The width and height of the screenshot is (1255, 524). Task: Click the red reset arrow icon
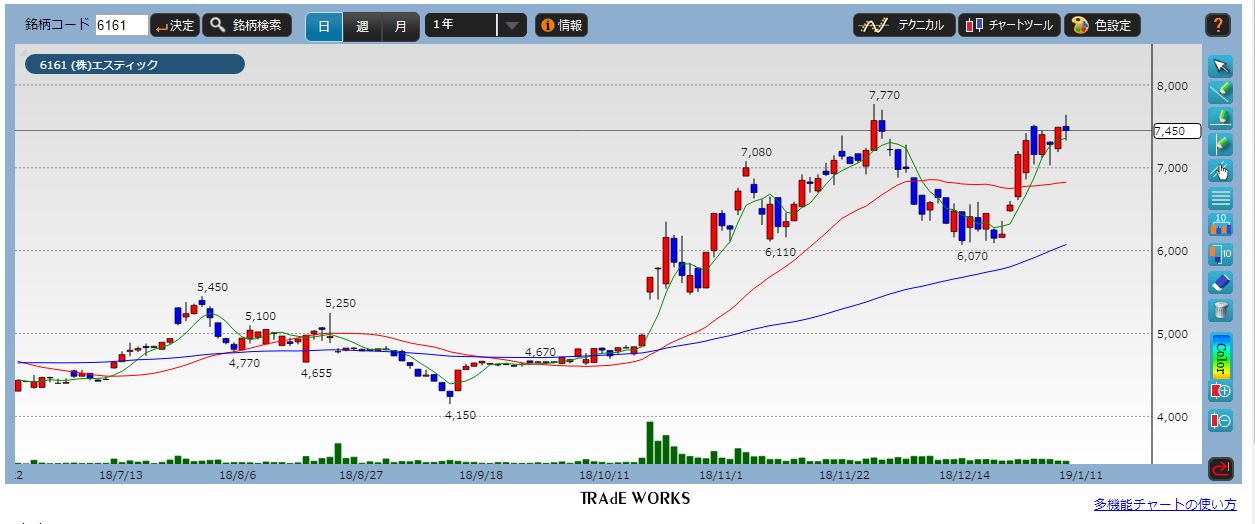tap(1220, 466)
